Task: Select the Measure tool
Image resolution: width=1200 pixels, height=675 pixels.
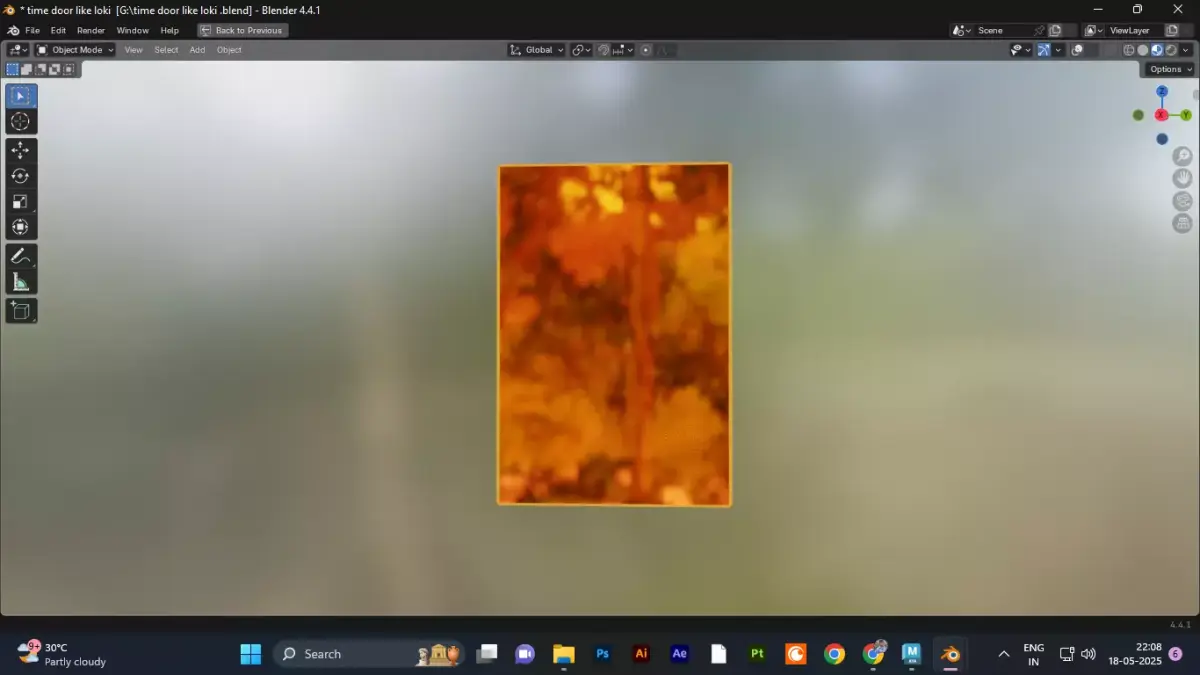Action: tap(21, 281)
